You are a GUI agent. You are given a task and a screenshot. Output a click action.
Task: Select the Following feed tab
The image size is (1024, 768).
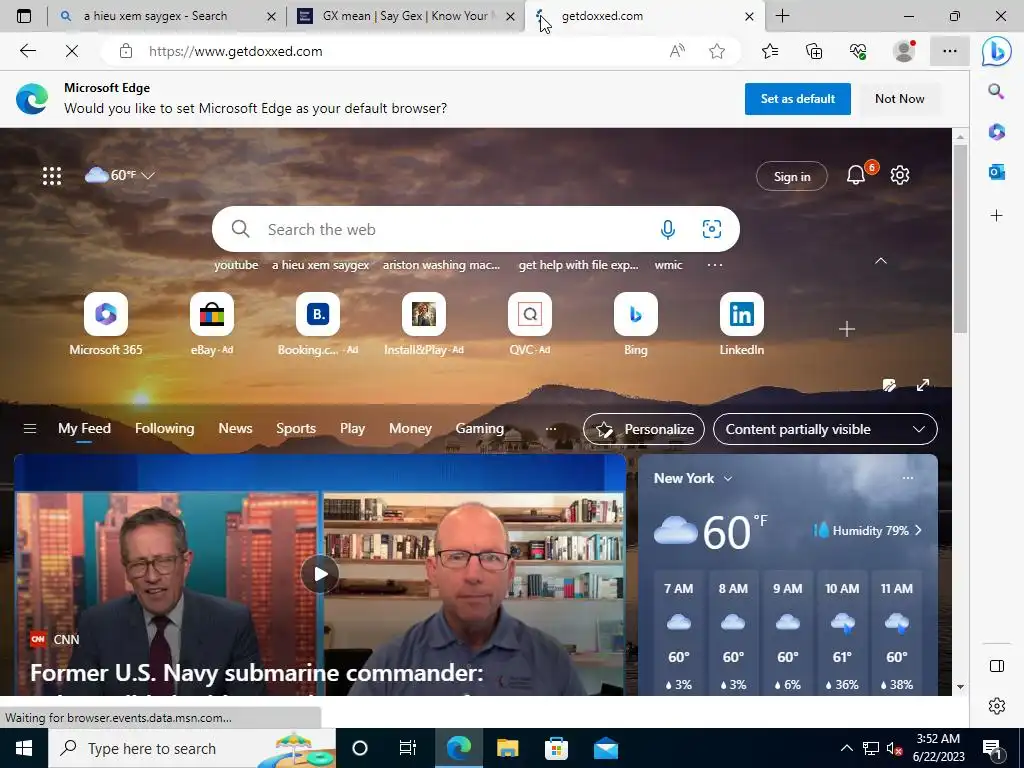(x=165, y=428)
